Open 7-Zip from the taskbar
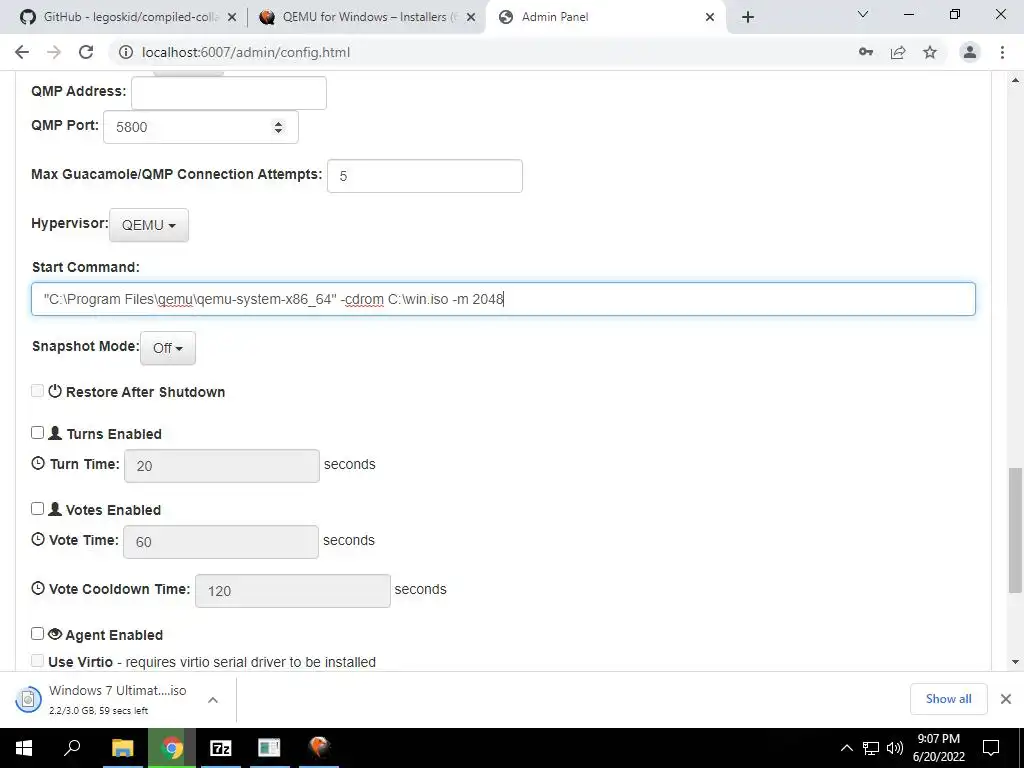The height and width of the screenshot is (768, 1024). [221, 748]
